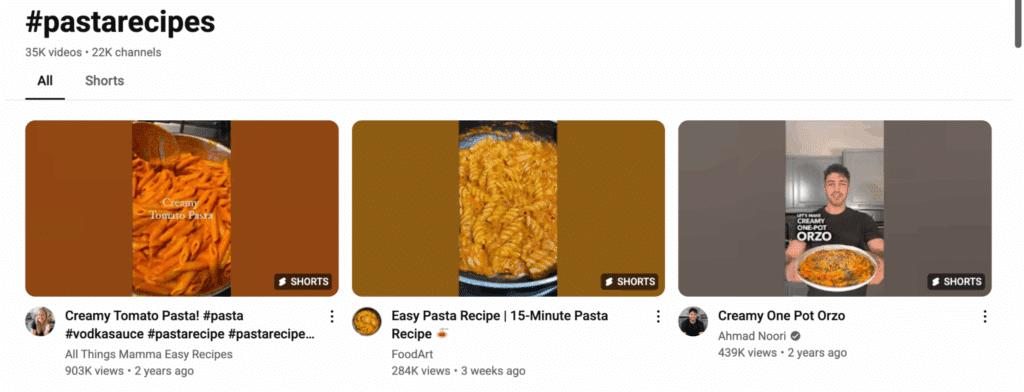Visit Ahmad Noori channel name link

[752, 336]
